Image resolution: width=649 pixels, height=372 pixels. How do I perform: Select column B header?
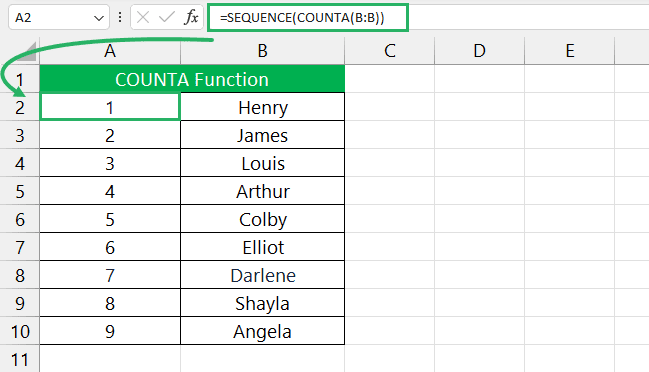pyautogui.click(x=262, y=51)
